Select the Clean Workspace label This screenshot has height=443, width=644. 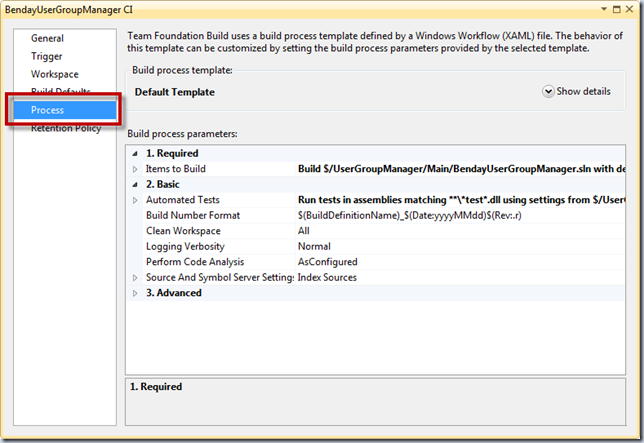pos(183,231)
